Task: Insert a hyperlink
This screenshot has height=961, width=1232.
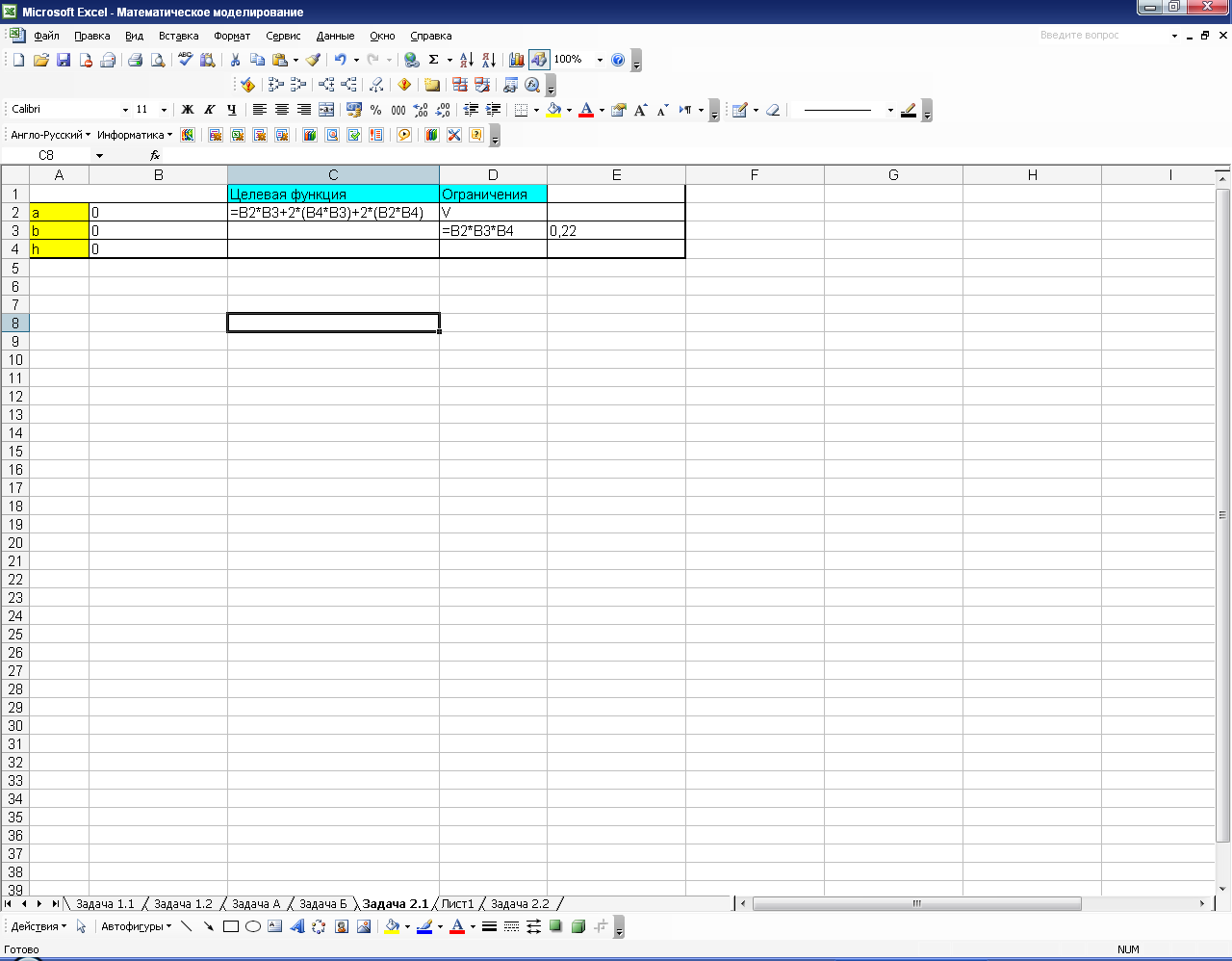Action: click(412, 60)
